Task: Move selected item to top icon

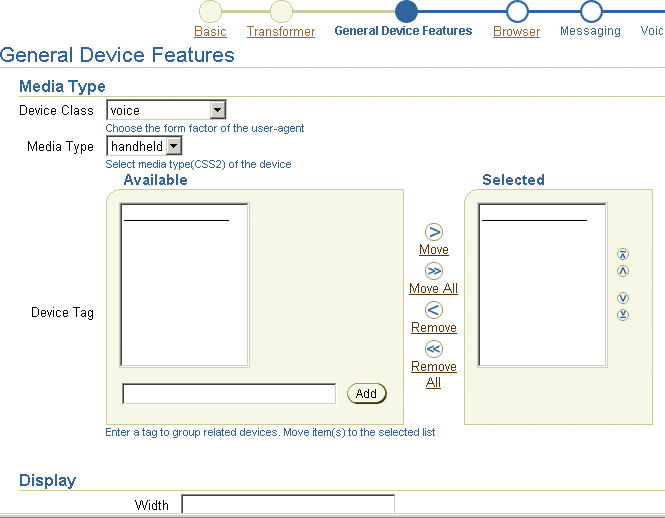Action: (623, 254)
